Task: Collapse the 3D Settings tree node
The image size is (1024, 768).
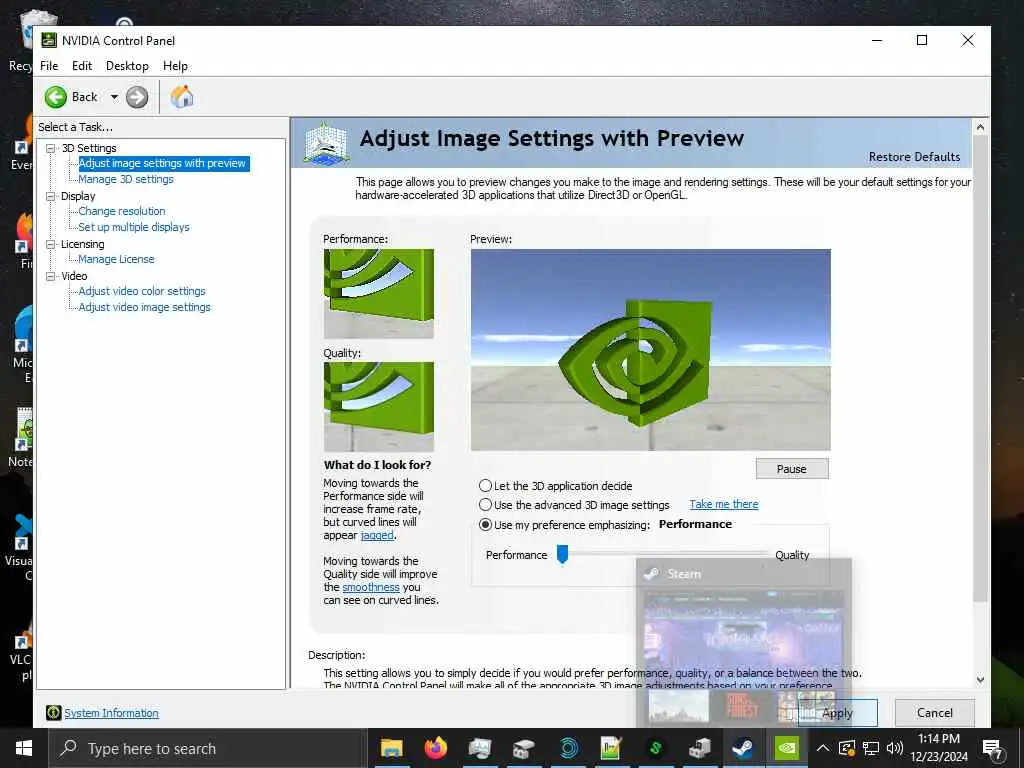Action: 50,148
